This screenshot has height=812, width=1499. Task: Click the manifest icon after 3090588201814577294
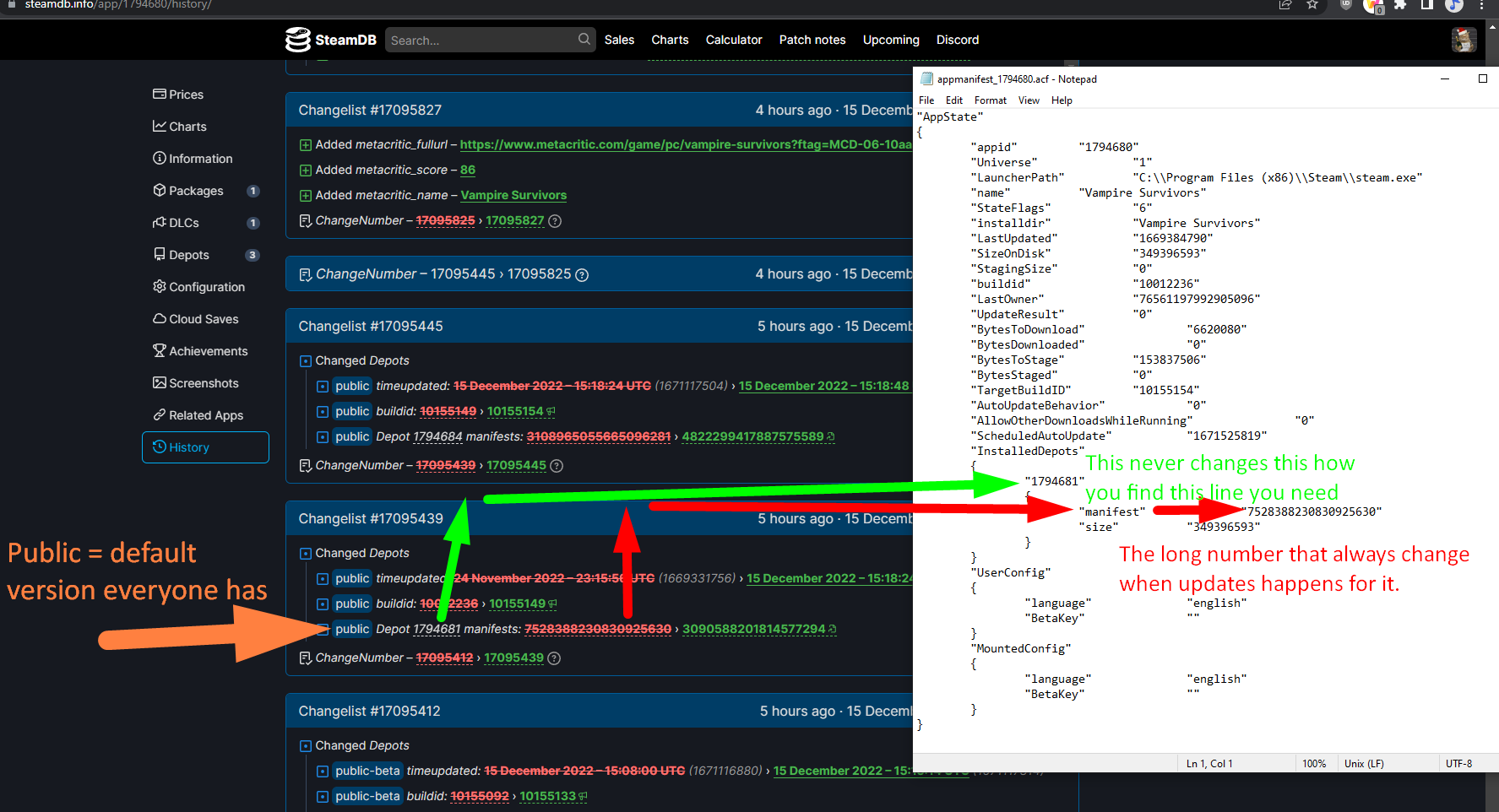point(833,630)
